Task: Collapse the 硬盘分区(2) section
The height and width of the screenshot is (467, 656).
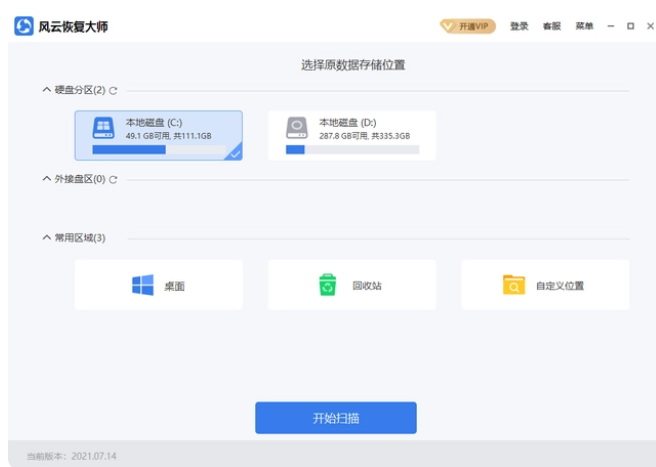Action: [46, 90]
